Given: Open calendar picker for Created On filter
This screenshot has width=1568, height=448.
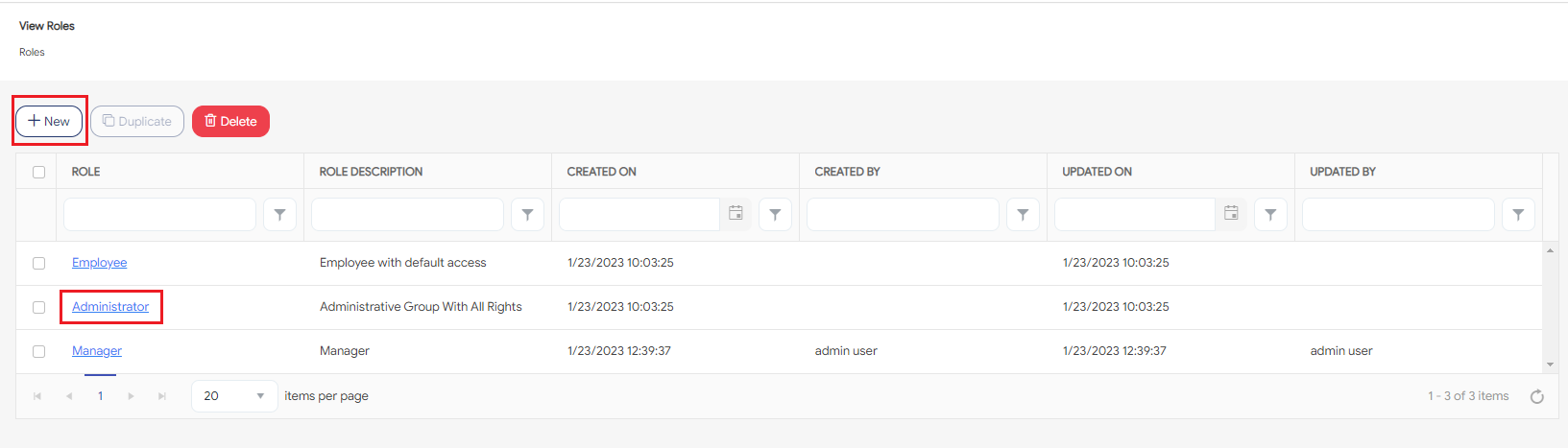Looking at the screenshot, I should pyautogui.click(x=736, y=214).
